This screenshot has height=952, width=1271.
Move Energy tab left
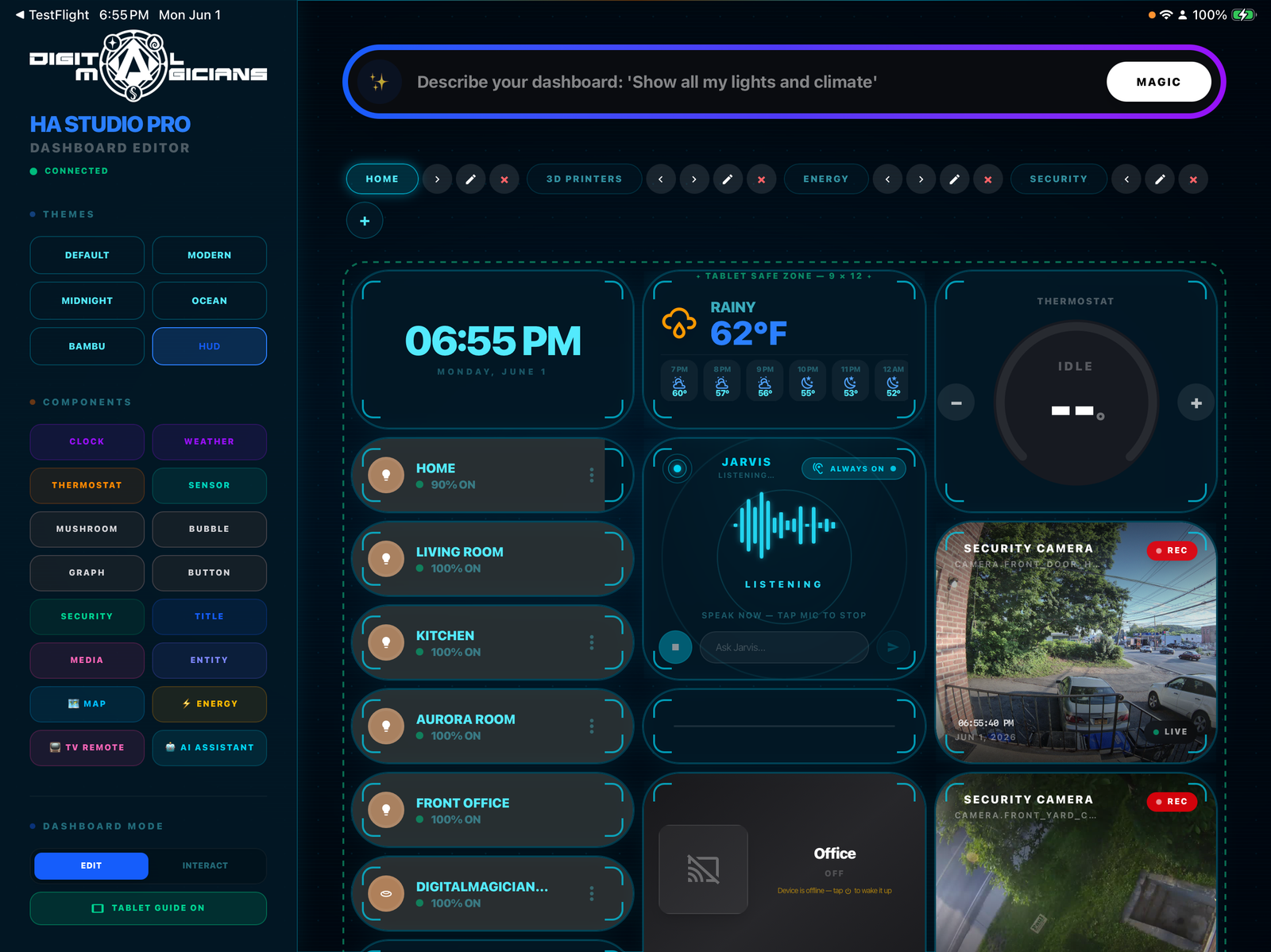tap(887, 179)
